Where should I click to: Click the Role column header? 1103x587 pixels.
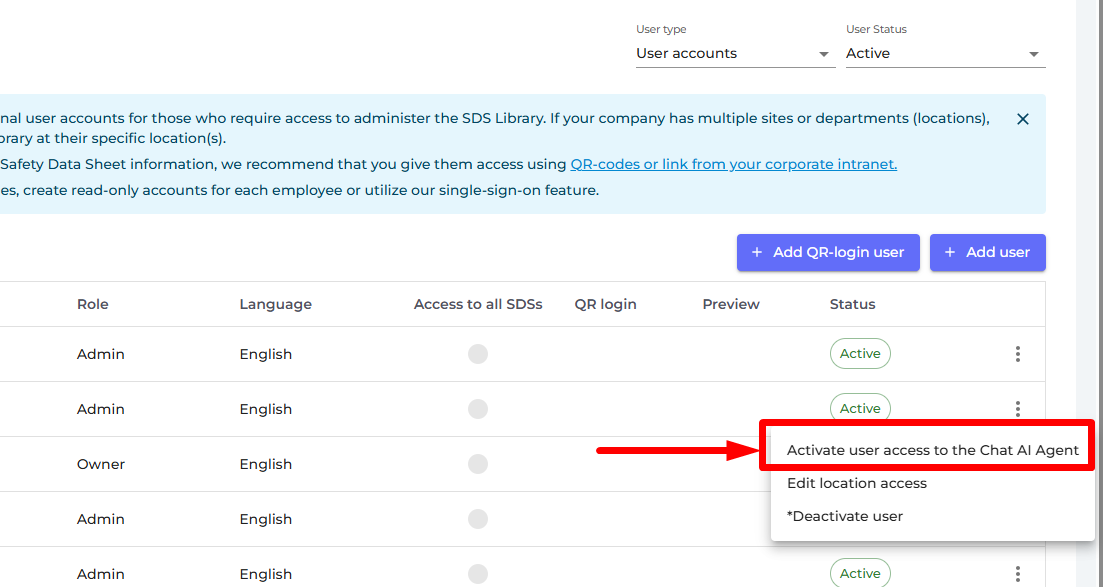[93, 304]
